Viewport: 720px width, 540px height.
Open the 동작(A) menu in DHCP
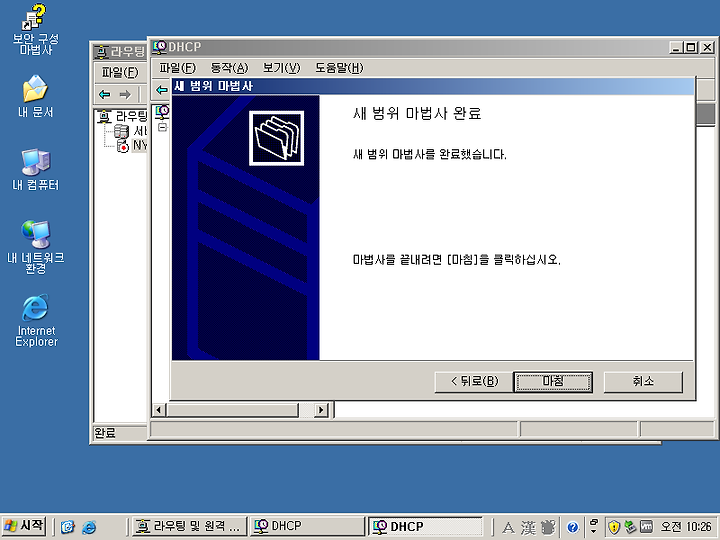[229, 68]
